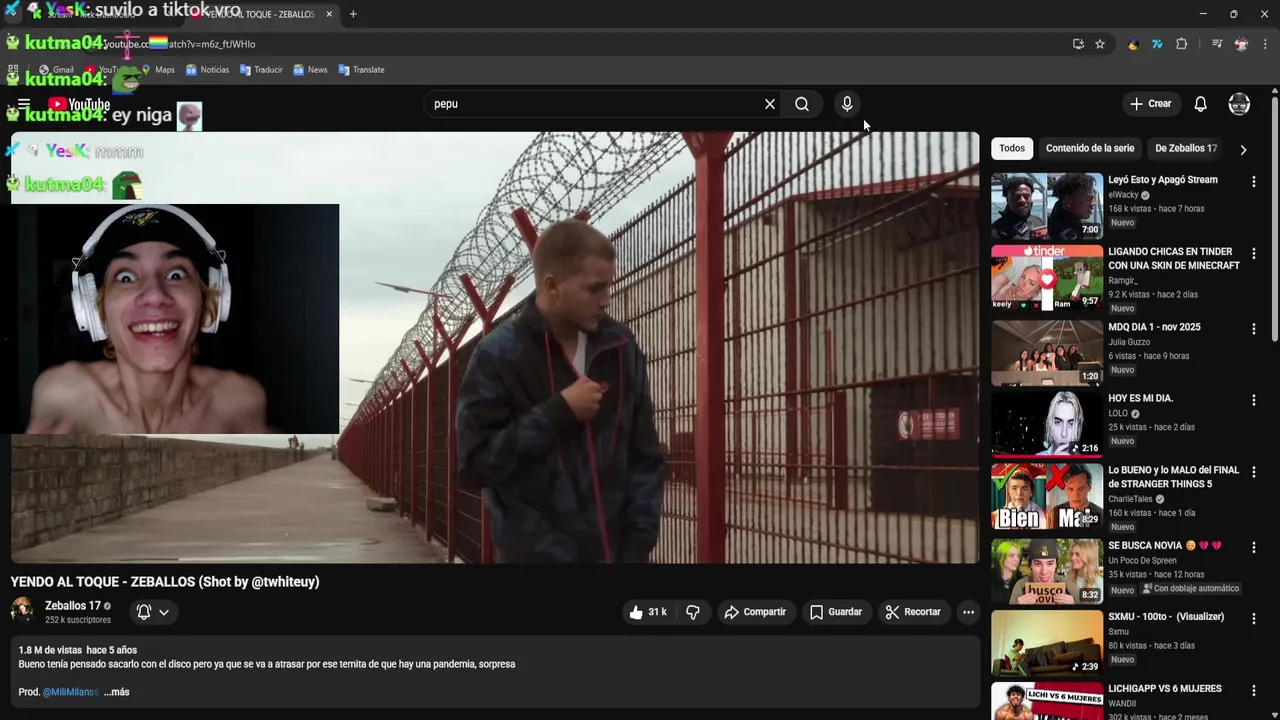Open Chrome three-dot menu
The image size is (1280, 720).
[x=1265, y=44]
